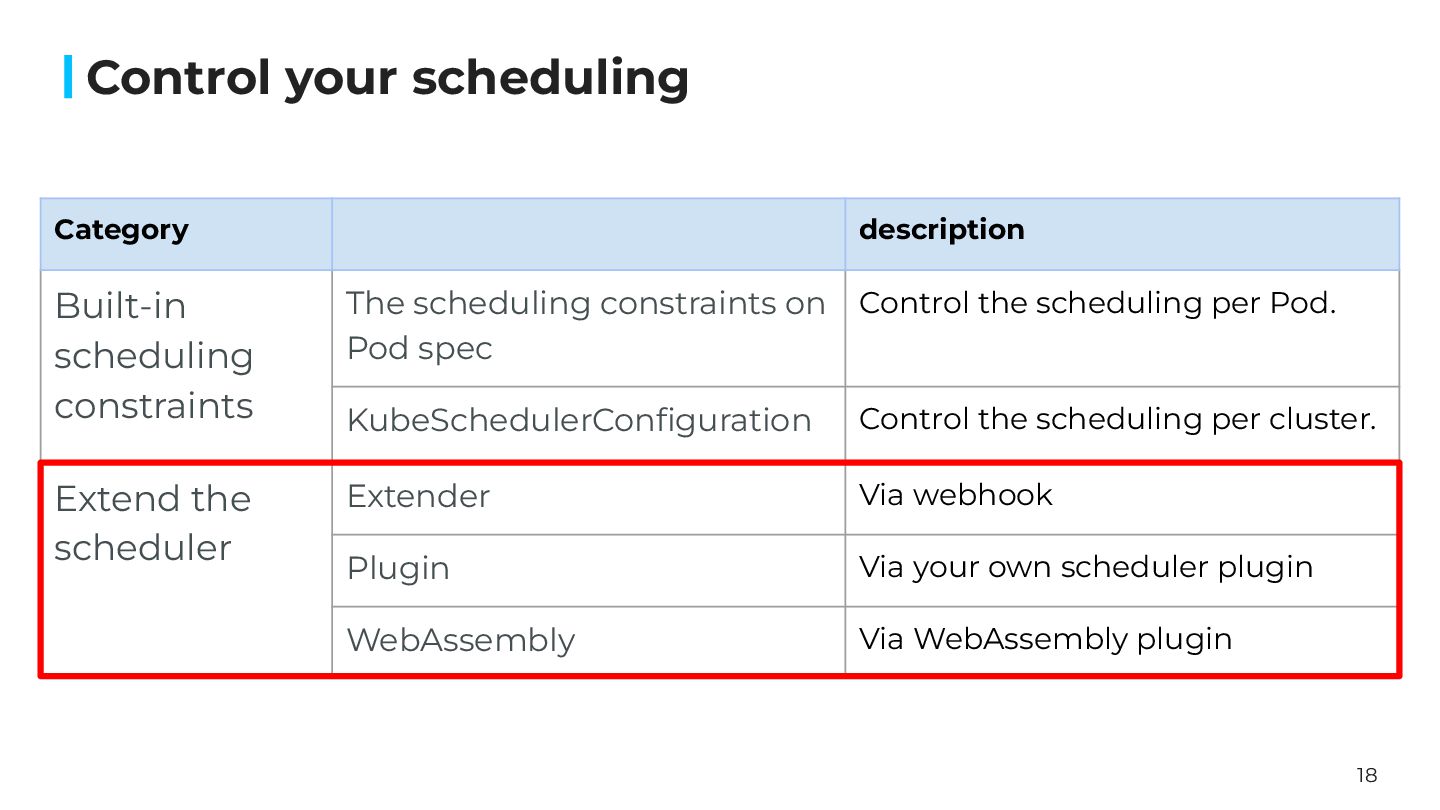Click the slide page number 18
The image size is (1440, 810).
point(1366,775)
